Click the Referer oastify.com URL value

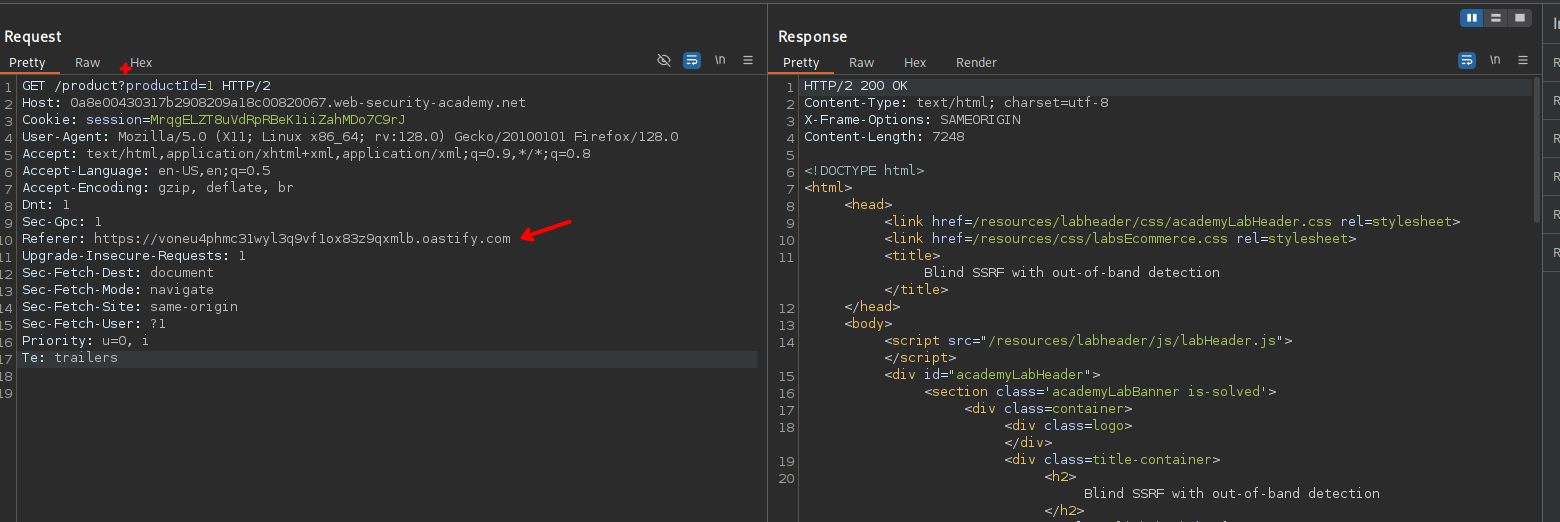click(302, 239)
